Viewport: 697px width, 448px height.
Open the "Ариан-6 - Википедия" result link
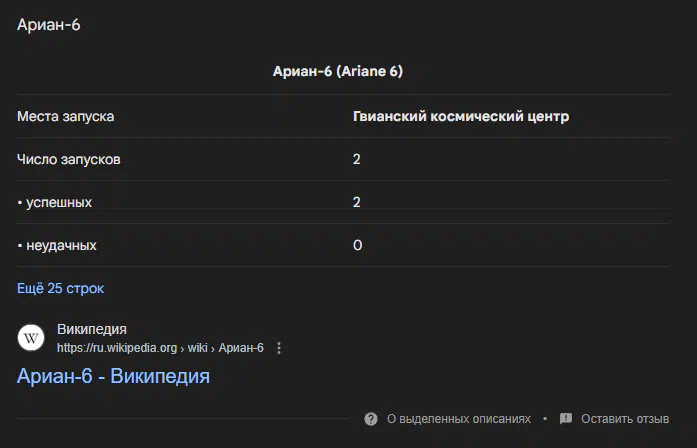(113, 377)
